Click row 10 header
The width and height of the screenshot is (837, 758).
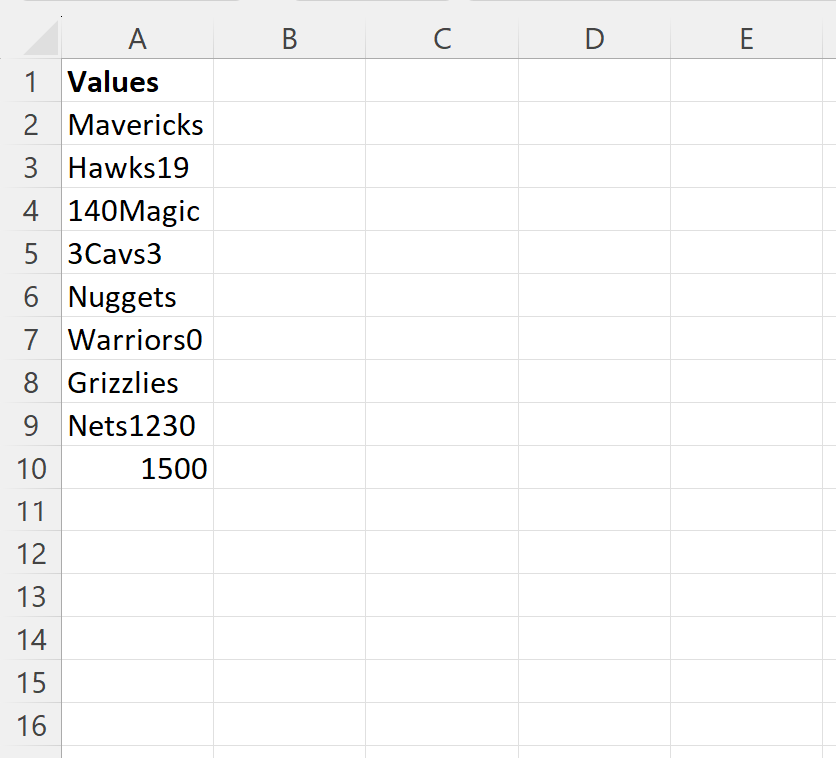click(31, 469)
